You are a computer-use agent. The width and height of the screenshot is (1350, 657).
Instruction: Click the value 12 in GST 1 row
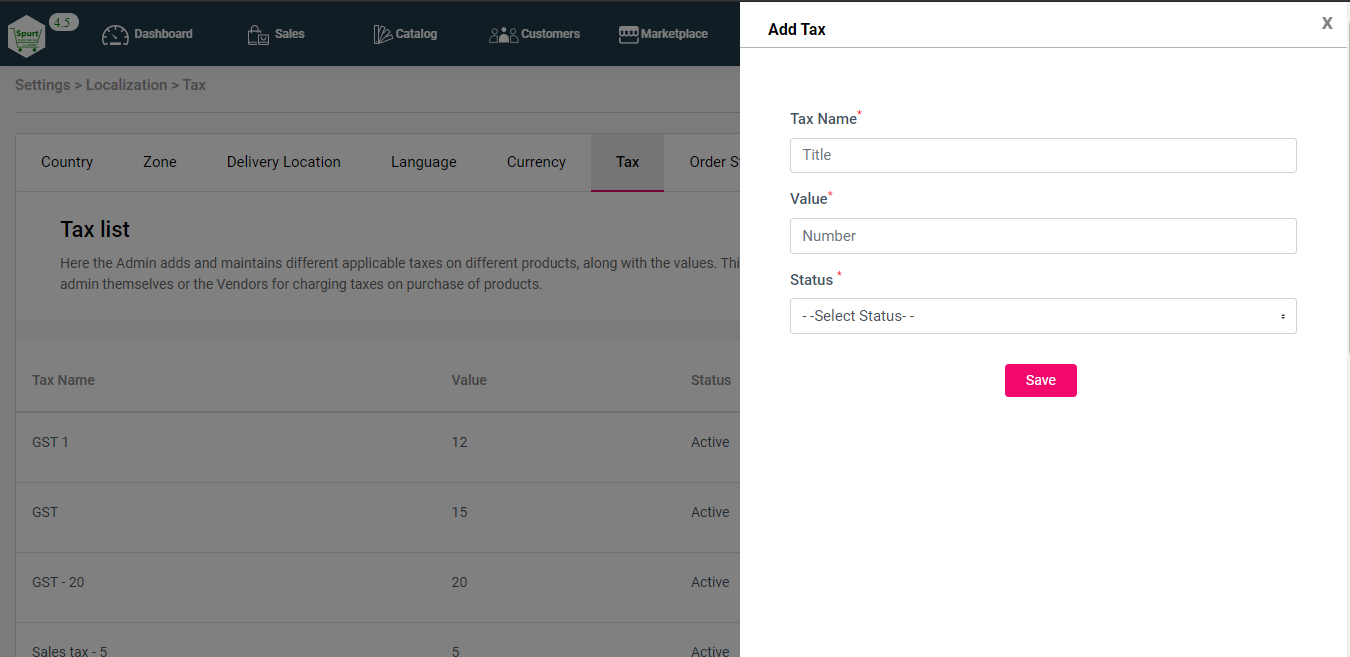[460, 442]
